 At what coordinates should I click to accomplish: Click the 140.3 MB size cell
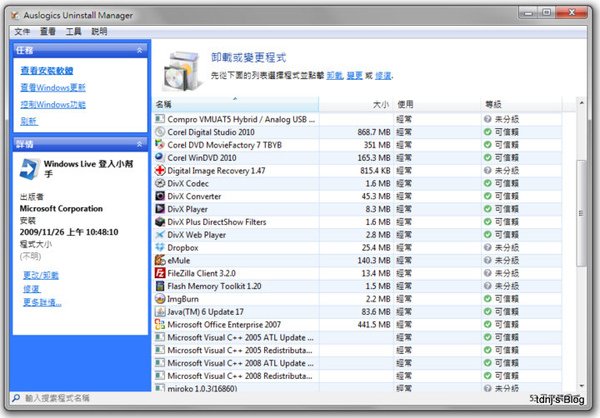[x=374, y=260]
